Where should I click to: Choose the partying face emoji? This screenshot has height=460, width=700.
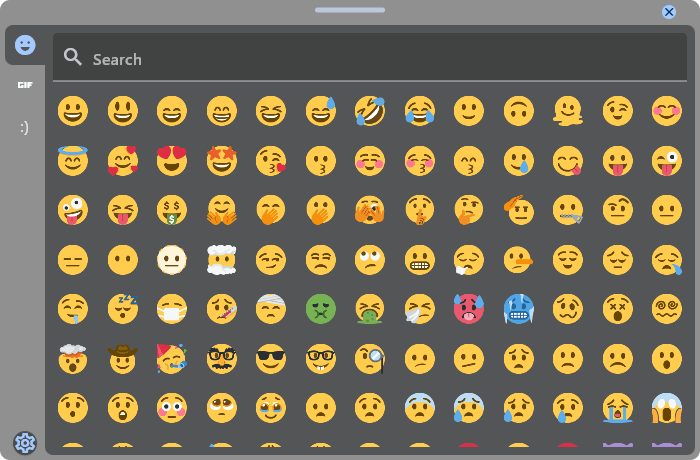coord(172,359)
